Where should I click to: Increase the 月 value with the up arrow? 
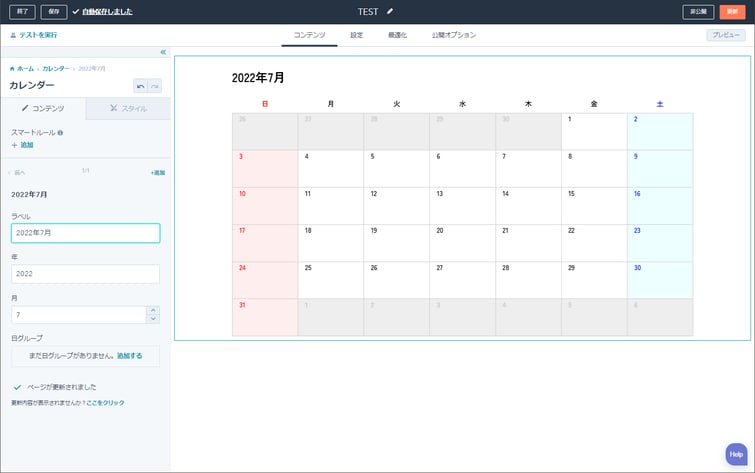click(152, 310)
